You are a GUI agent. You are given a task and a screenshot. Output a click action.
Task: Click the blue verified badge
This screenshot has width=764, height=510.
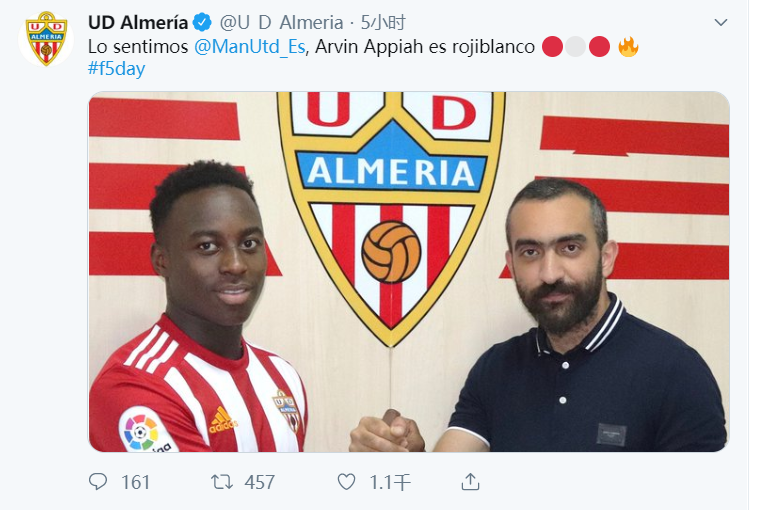click(202, 22)
